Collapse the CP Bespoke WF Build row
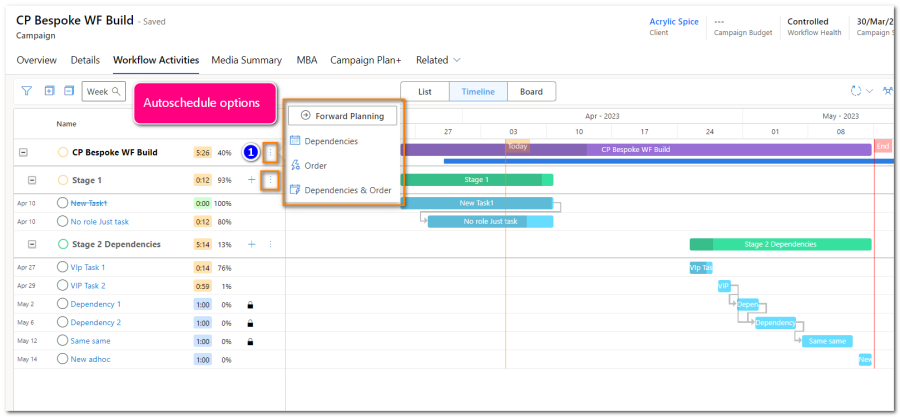This screenshot has height=417, width=900. click(24, 153)
